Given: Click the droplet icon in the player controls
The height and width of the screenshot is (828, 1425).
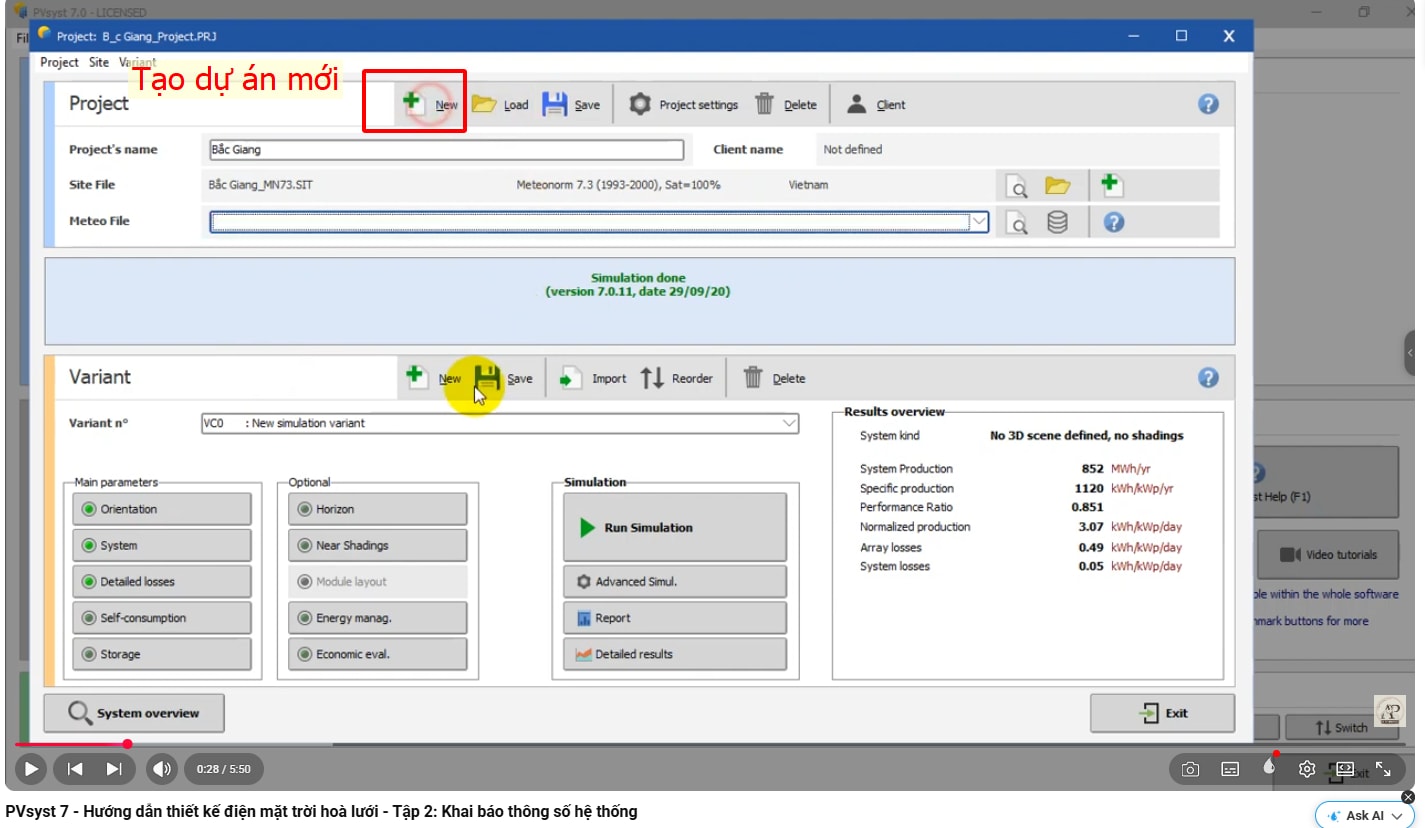Looking at the screenshot, I should point(1269,767).
